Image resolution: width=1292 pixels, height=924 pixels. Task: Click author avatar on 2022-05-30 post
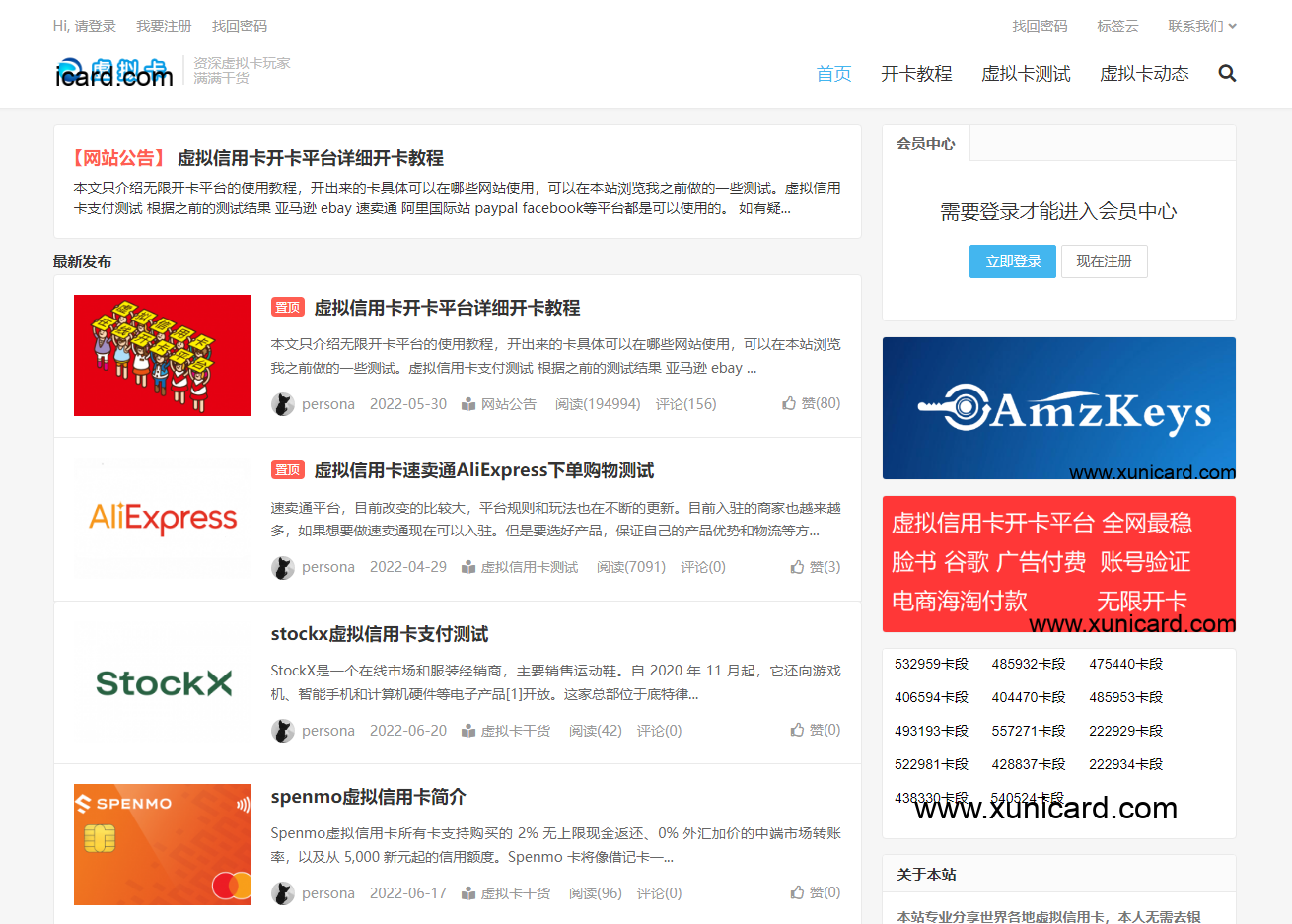283,404
